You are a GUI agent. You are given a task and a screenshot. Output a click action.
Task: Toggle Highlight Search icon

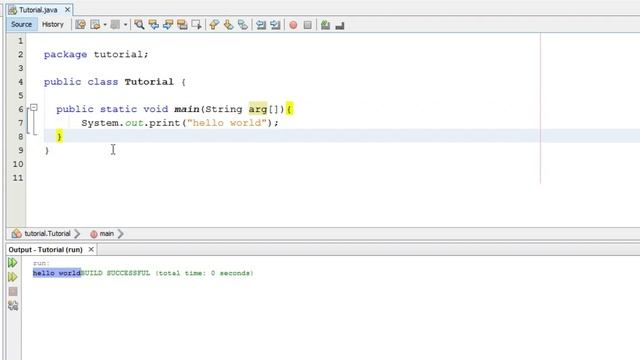[182, 25]
